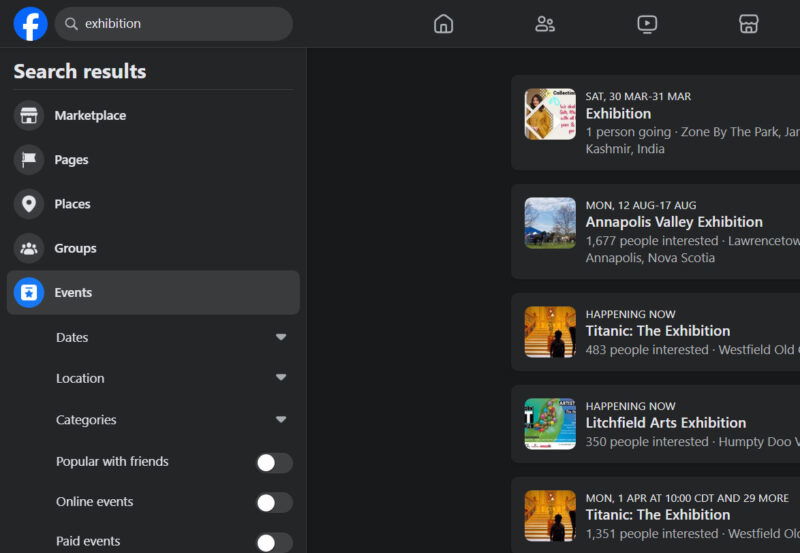Select the Pages flag icon filter

[x=29, y=160]
